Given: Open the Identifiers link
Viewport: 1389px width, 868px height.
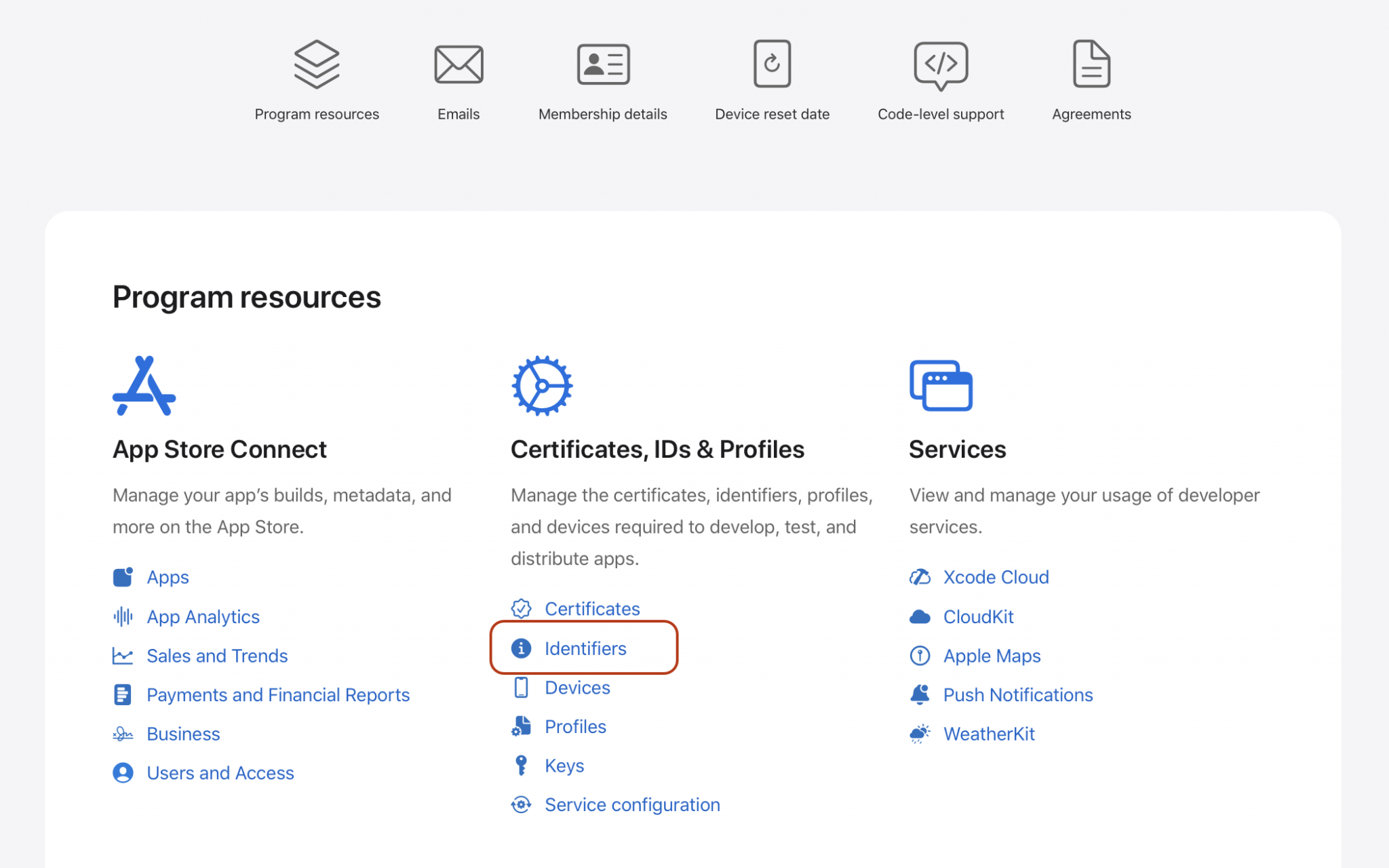Looking at the screenshot, I should [585, 648].
